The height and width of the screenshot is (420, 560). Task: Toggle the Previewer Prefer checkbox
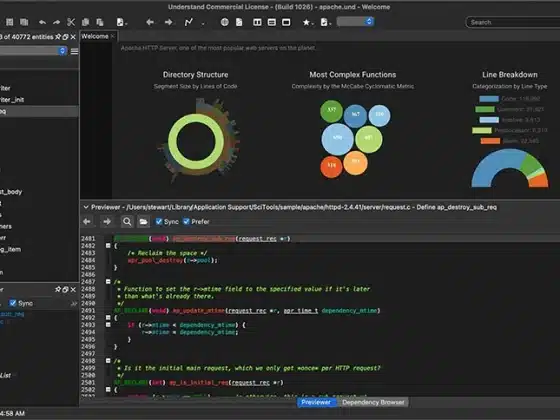[186, 222]
